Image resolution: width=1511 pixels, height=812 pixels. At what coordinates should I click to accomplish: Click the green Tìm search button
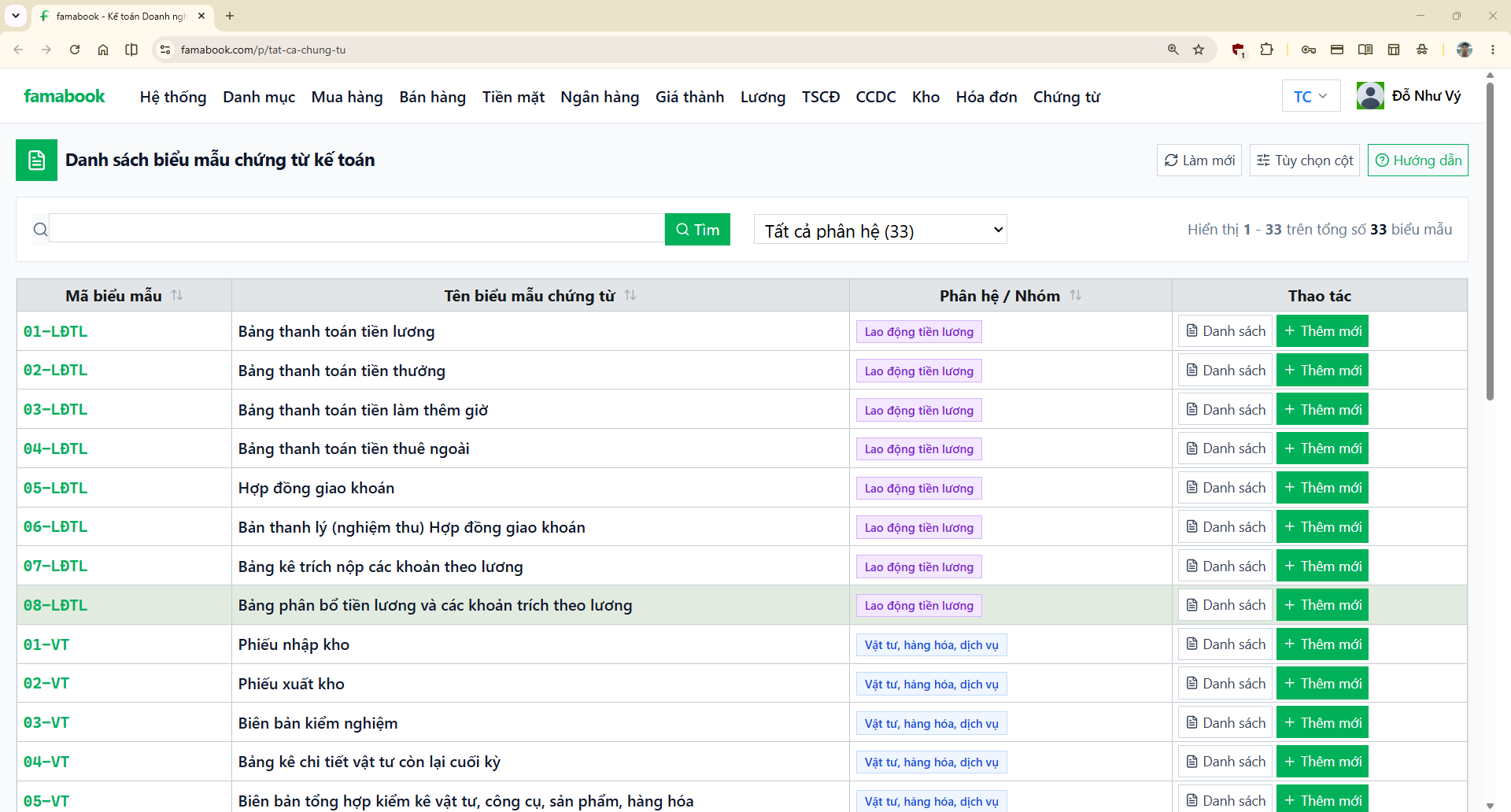click(x=697, y=230)
